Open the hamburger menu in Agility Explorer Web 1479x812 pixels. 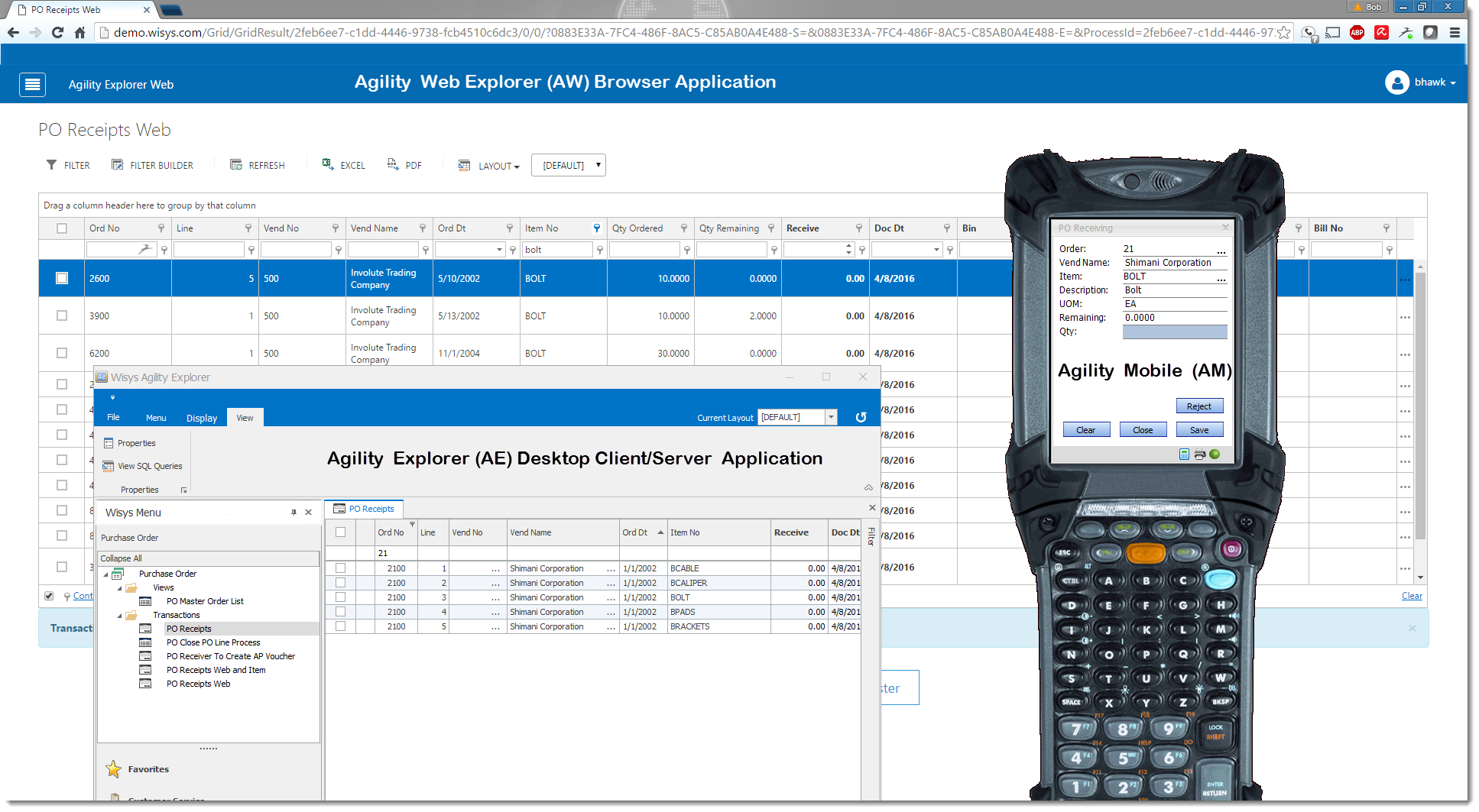tap(32, 84)
